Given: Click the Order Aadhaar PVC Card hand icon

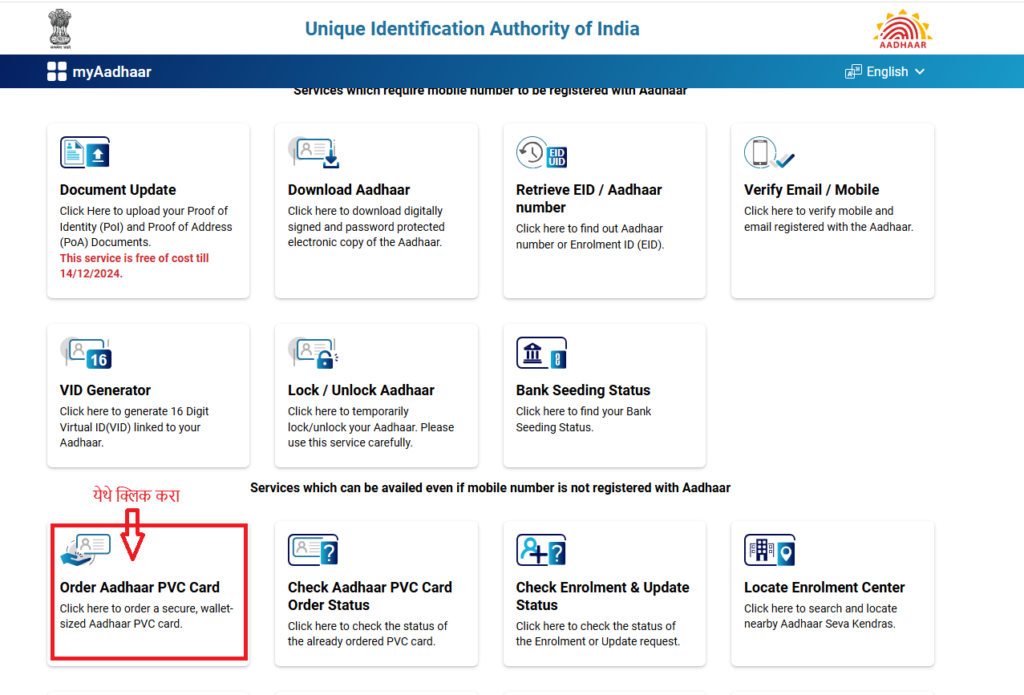Looking at the screenshot, I should coord(86,550).
